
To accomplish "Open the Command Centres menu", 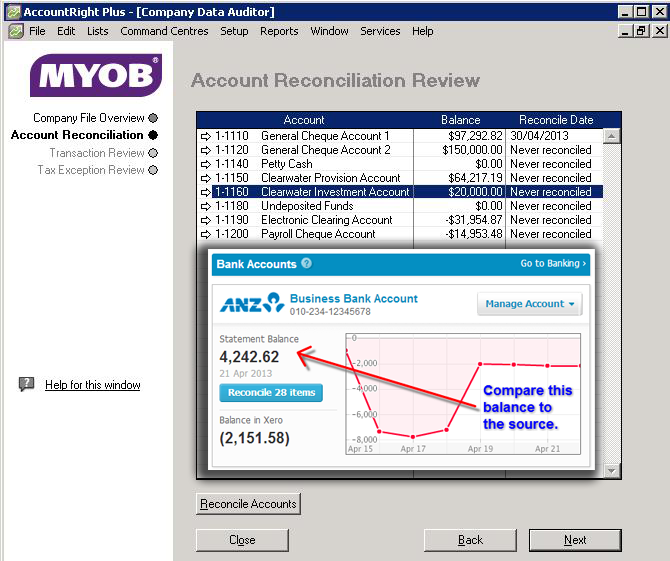I will click(x=164, y=31).
